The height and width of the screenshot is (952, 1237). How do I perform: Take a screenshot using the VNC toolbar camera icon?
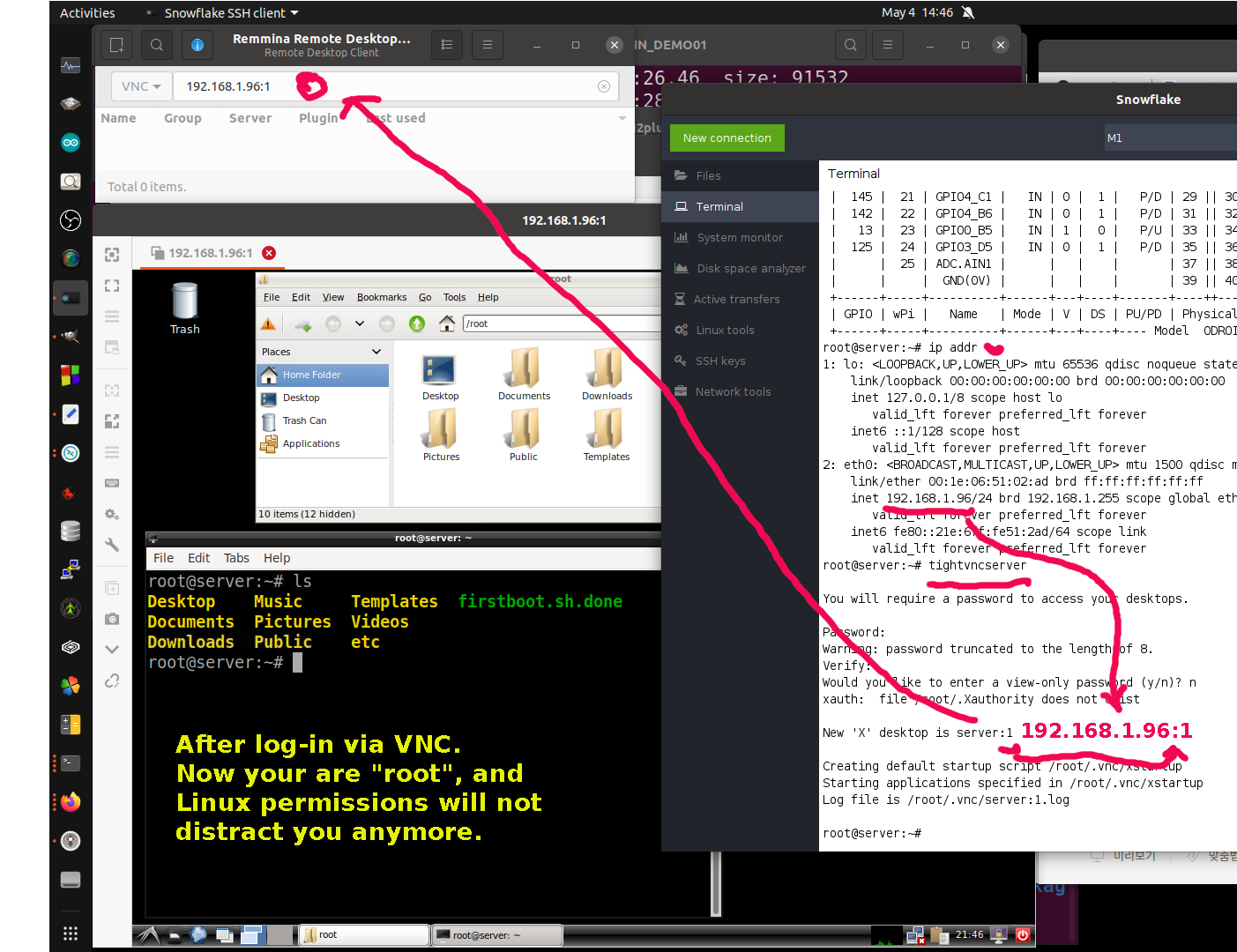point(112,619)
